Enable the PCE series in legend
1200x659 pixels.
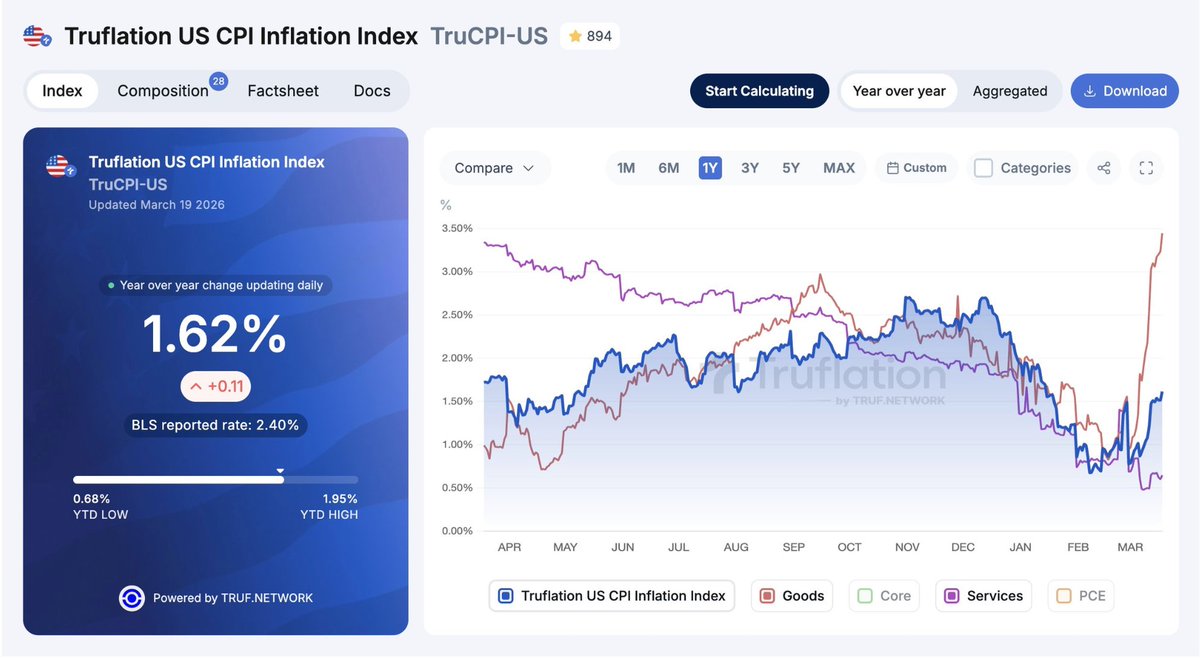pos(1081,596)
